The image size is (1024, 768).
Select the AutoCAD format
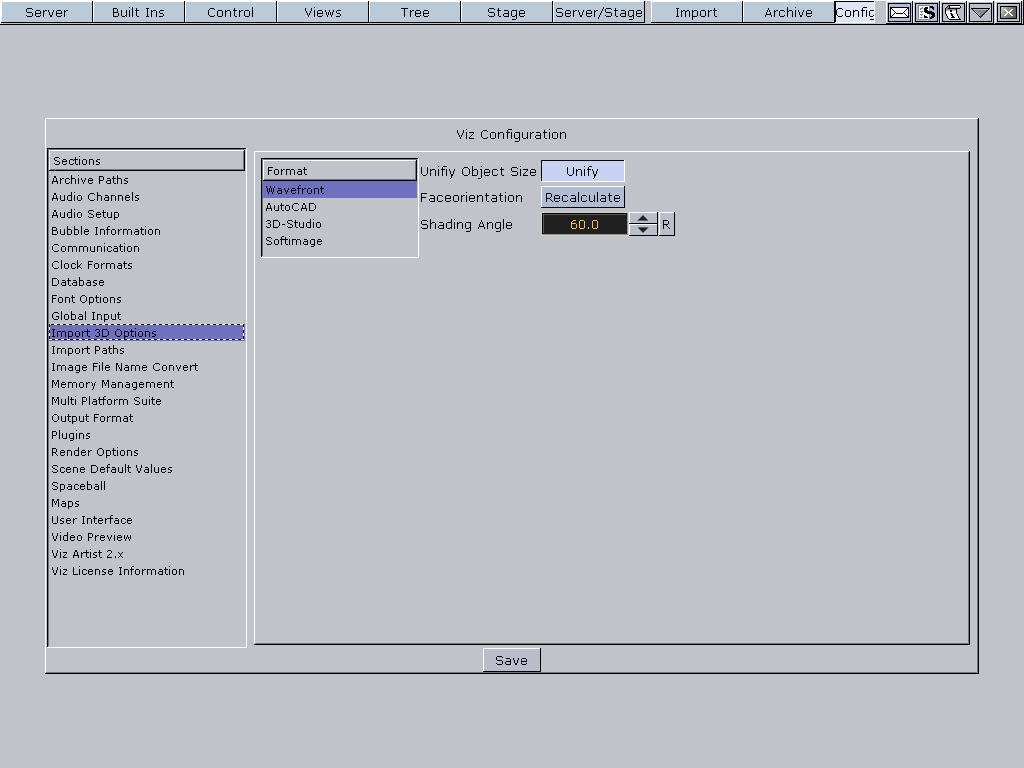[x=291, y=207]
